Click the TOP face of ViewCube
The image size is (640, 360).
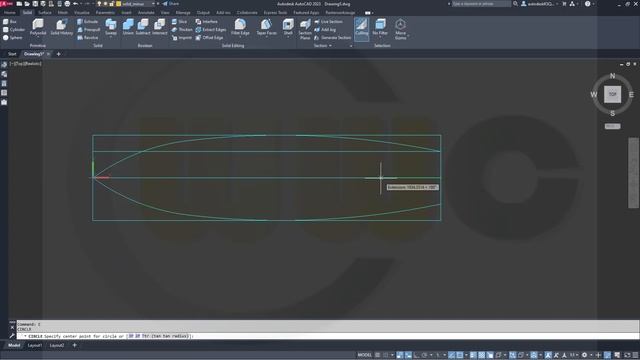click(612, 94)
